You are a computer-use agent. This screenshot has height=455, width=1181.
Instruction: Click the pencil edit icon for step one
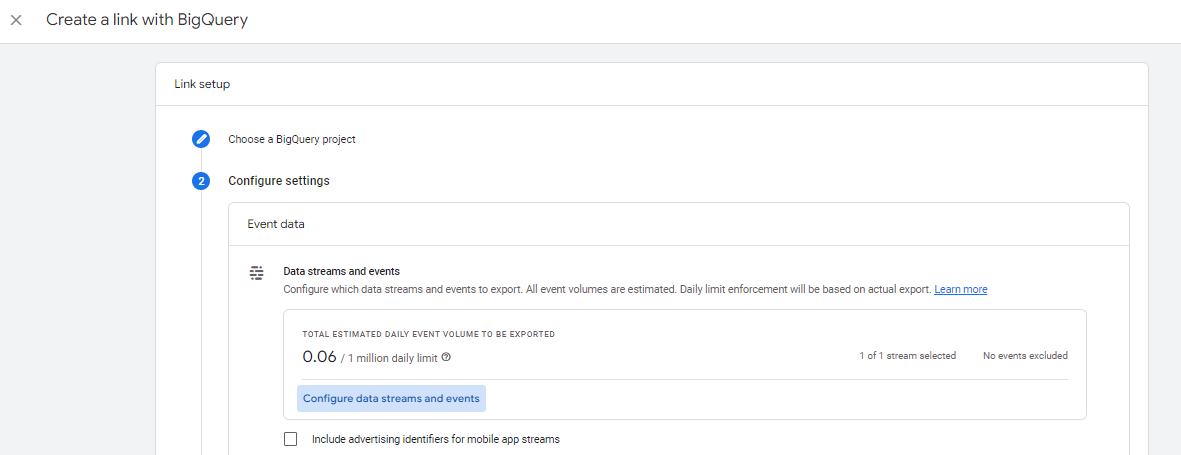click(x=201, y=139)
